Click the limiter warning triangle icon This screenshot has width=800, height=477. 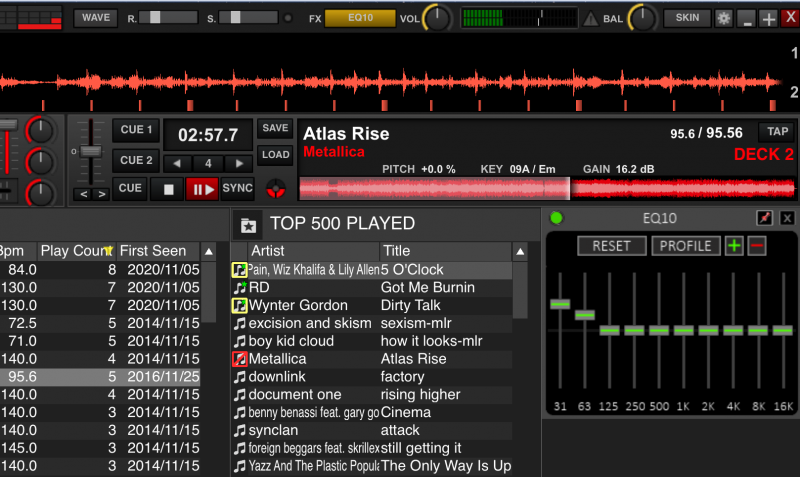tap(590, 19)
